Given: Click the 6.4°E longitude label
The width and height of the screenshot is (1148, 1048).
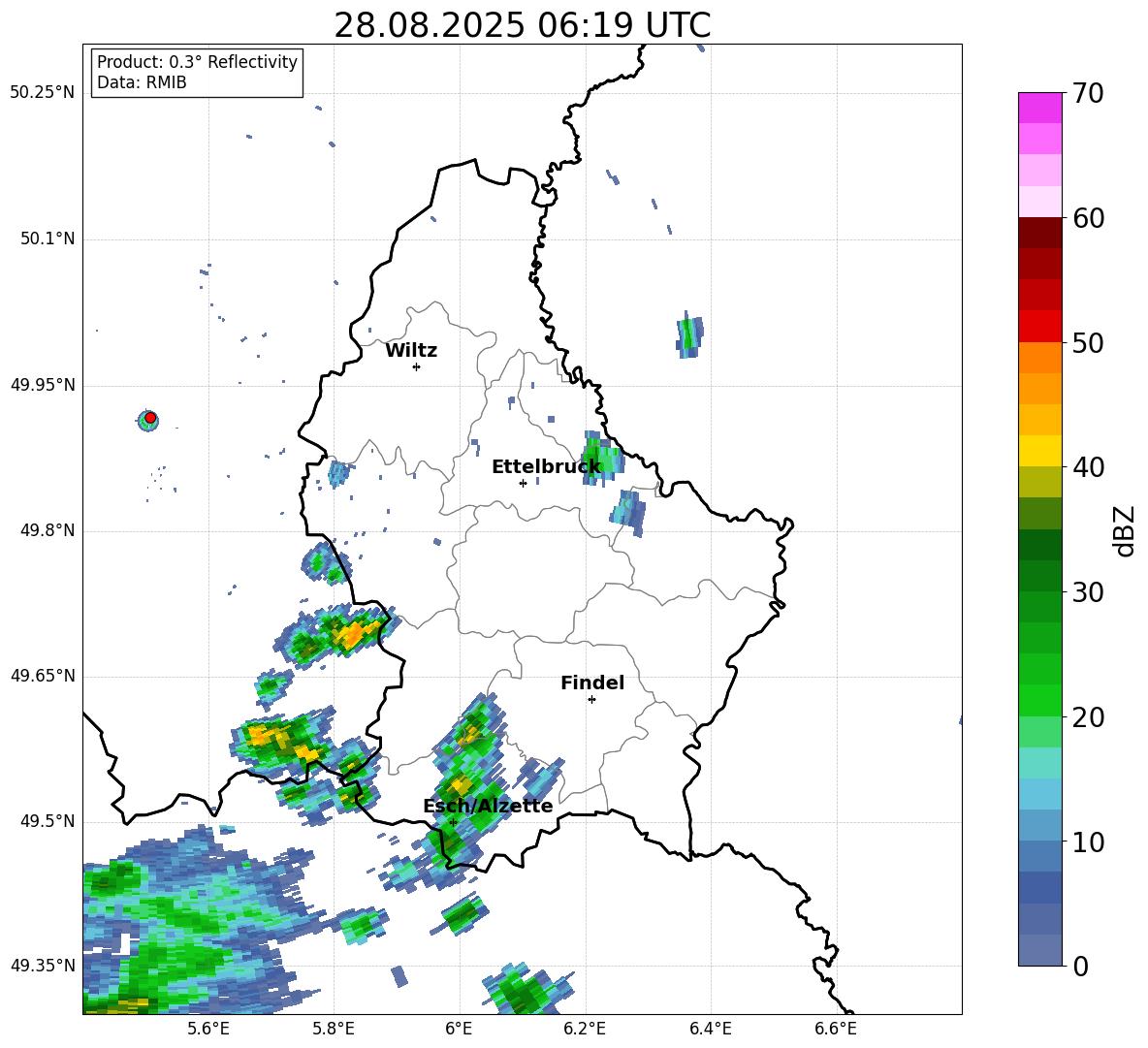Looking at the screenshot, I should (x=710, y=1030).
